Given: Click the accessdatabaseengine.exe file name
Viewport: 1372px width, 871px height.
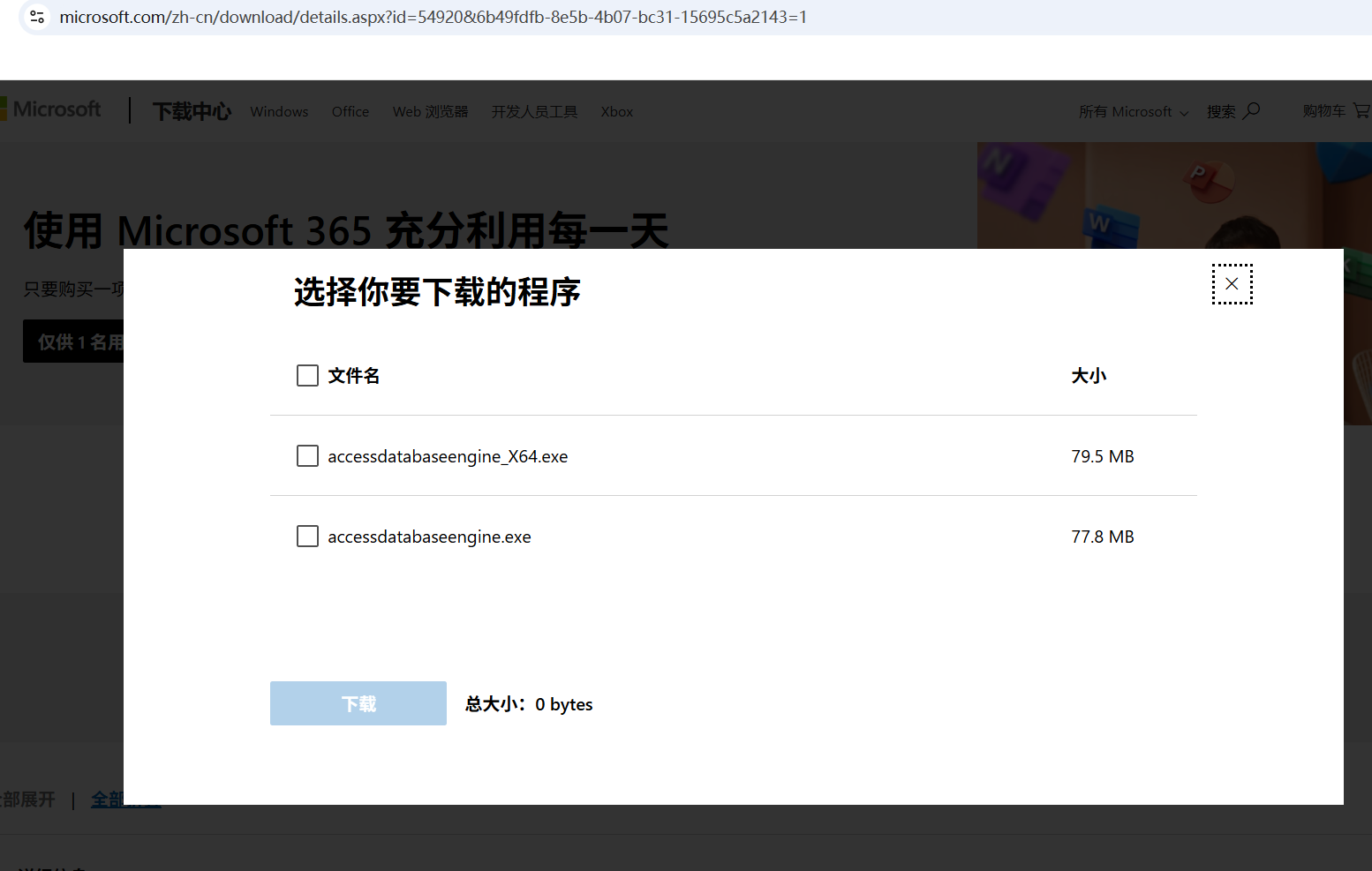Looking at the screenshot, I should [x=429, y=537].
